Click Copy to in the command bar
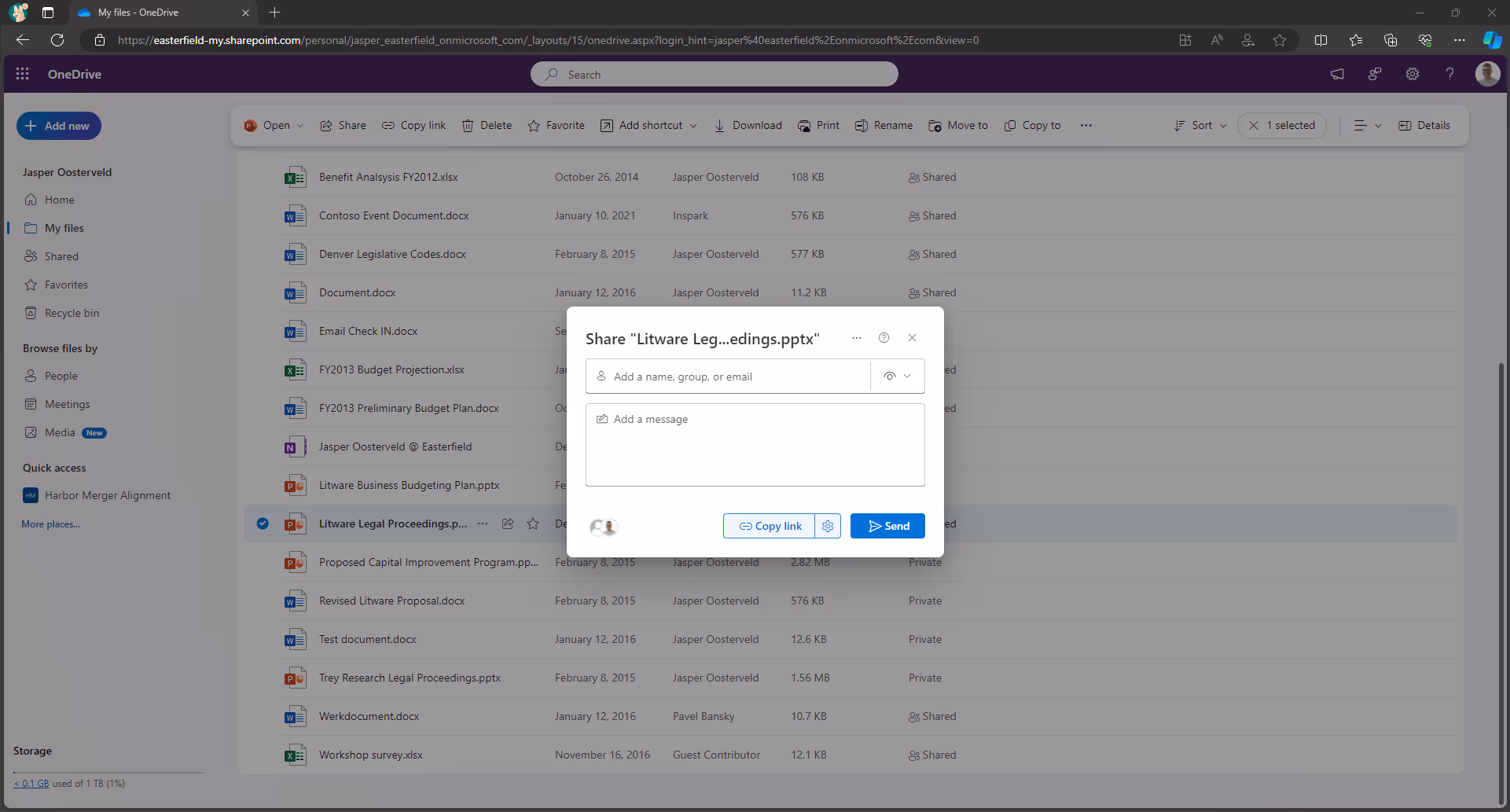The width and height of the screenshot is (1510, 812). 1033,126
